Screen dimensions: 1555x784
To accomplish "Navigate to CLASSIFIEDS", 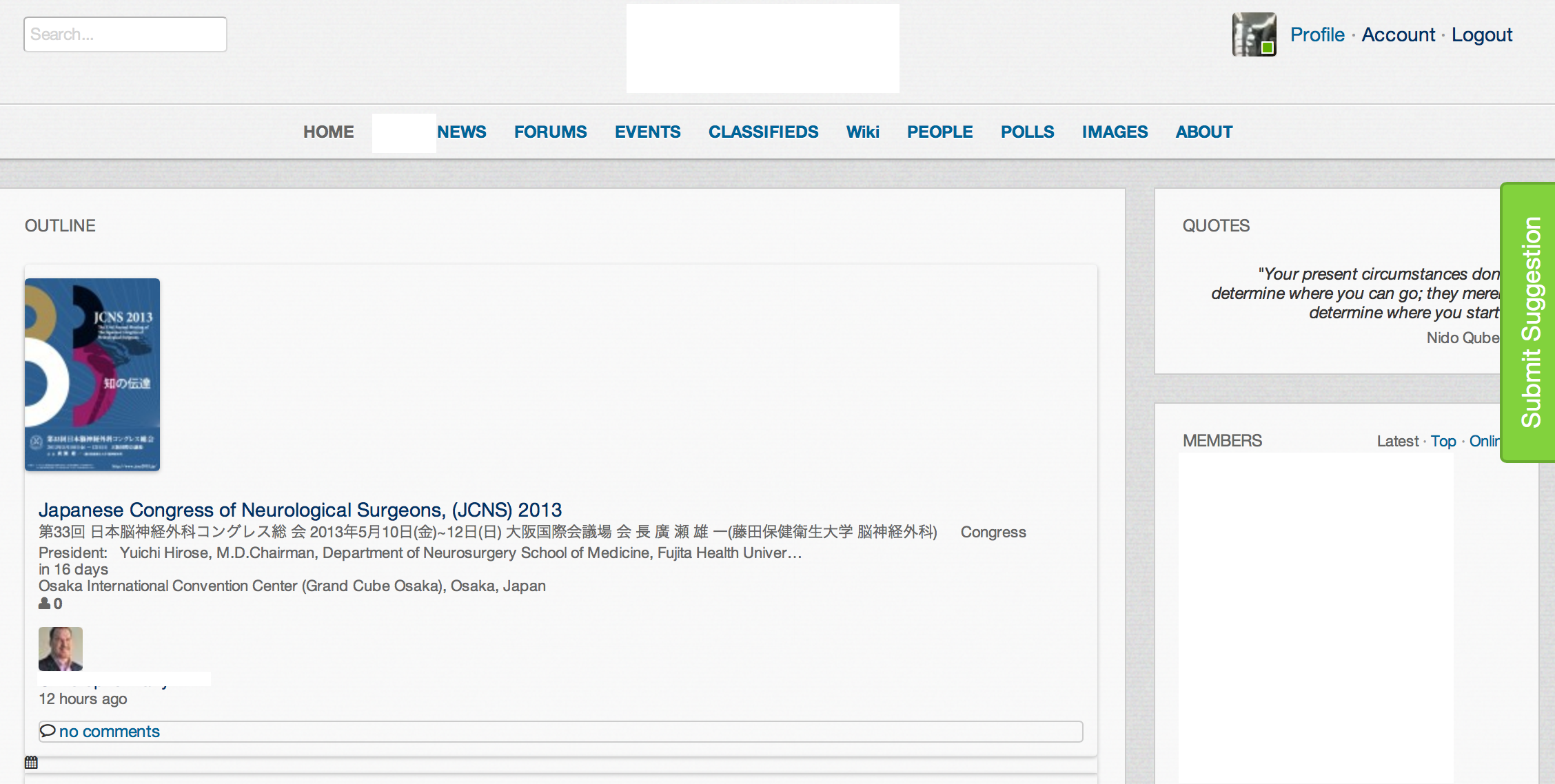I will pyautogui.click(x=763, y=132).
